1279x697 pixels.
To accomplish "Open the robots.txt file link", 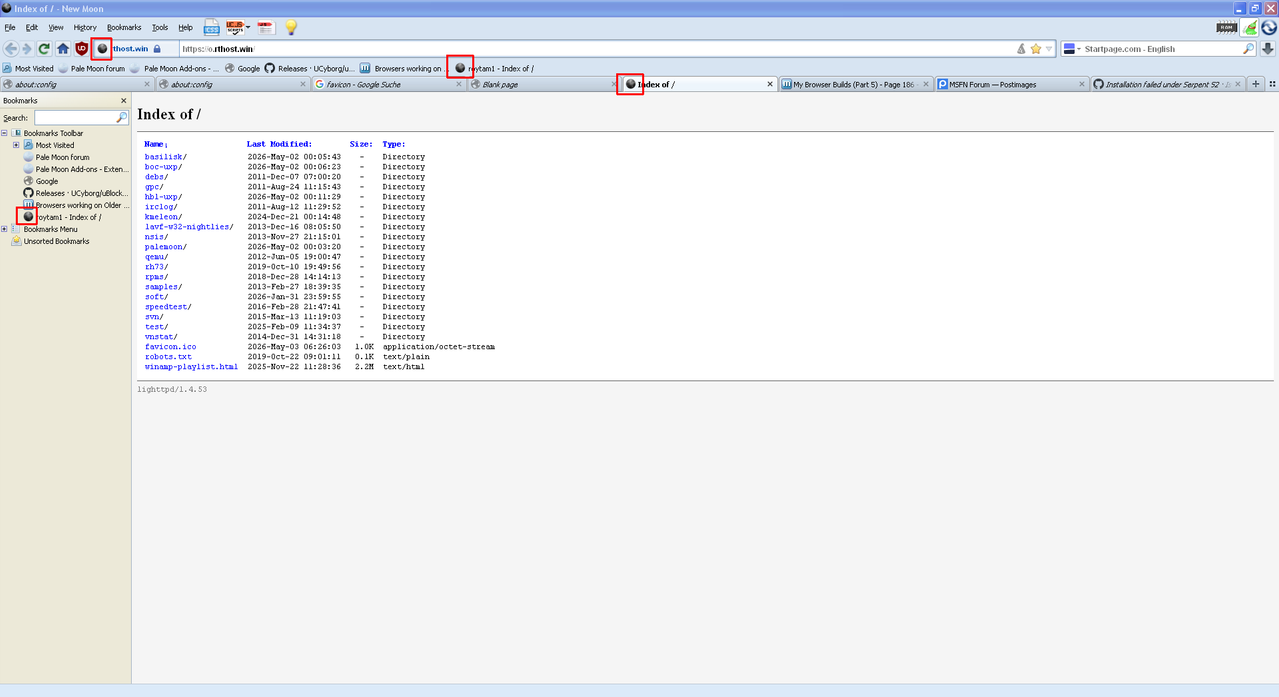I will pos(168,357).
